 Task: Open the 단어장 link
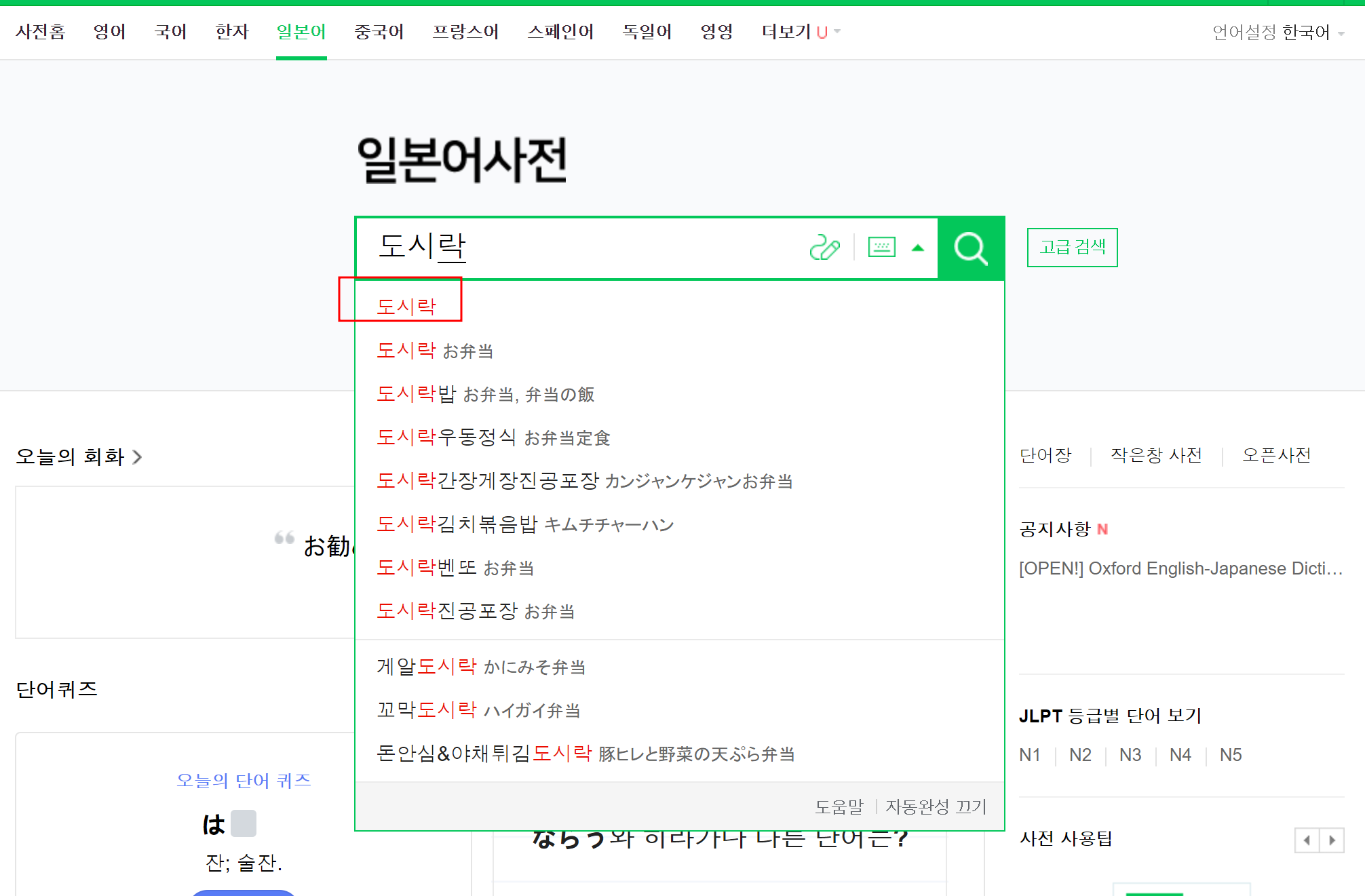pyautogui.click(x=1045, y=455)
